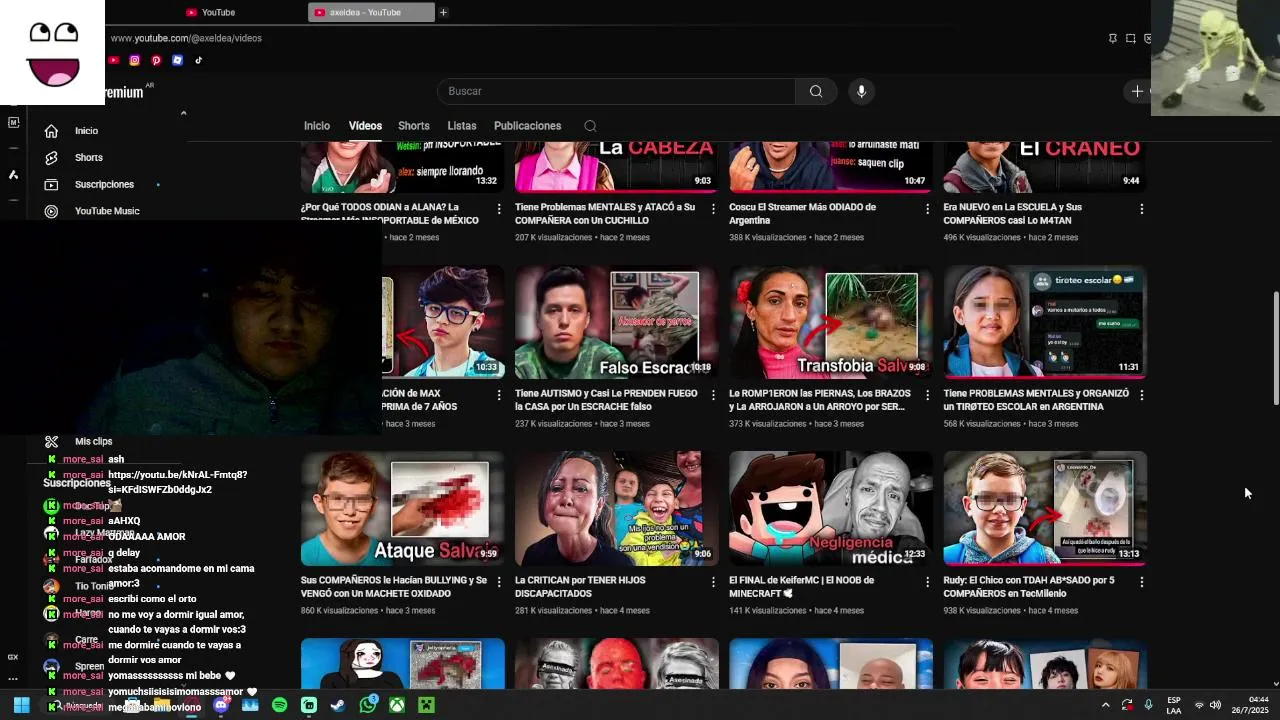Open 'Rudy: El Chico con TDAH' title link
Screen dimensions: 1280x720
(1029, 586)
